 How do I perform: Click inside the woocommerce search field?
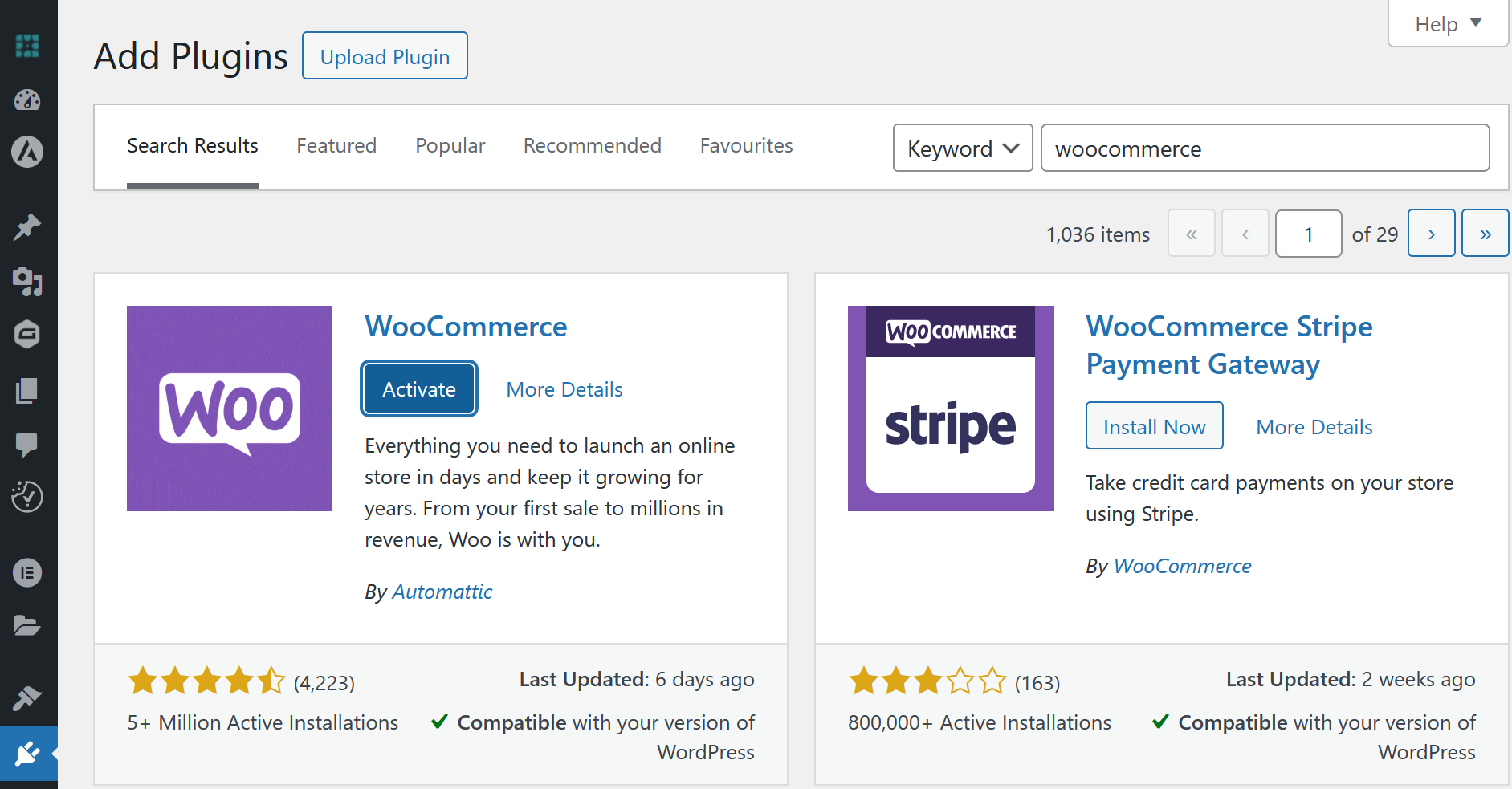pyautogui.click(x=1265, y=148)
